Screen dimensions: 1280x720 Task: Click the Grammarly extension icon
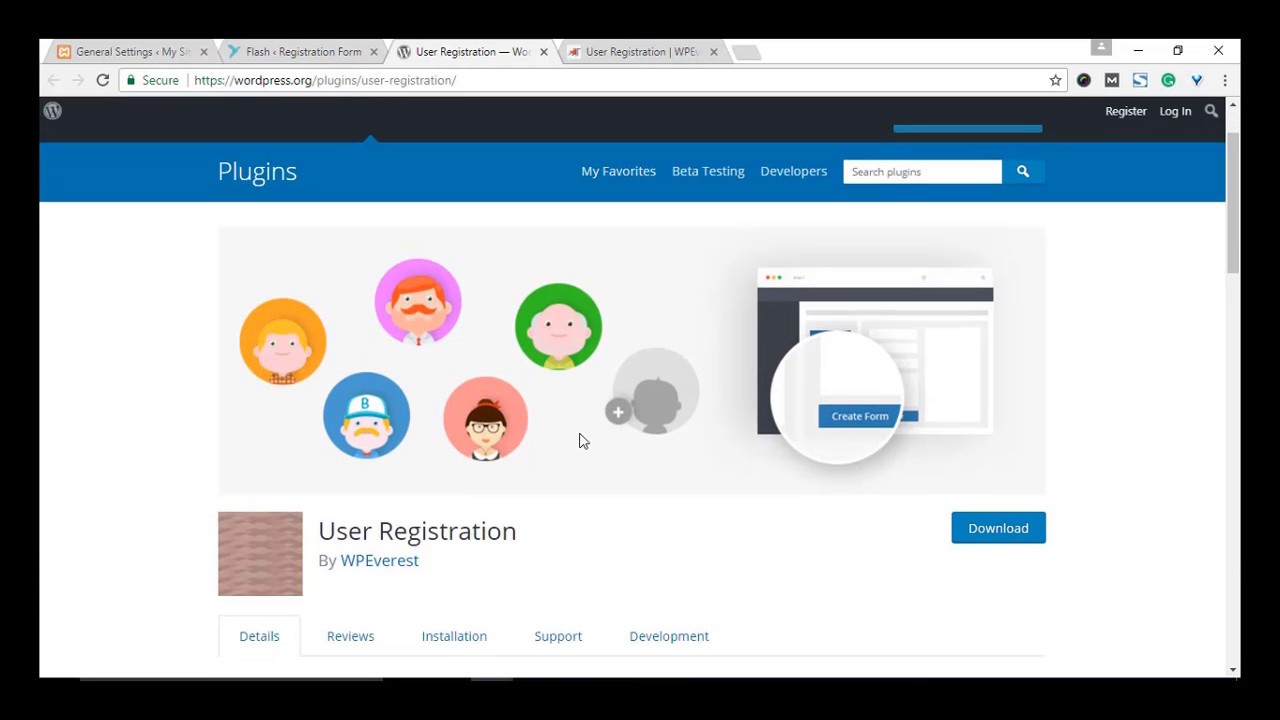pos(1168,80)
